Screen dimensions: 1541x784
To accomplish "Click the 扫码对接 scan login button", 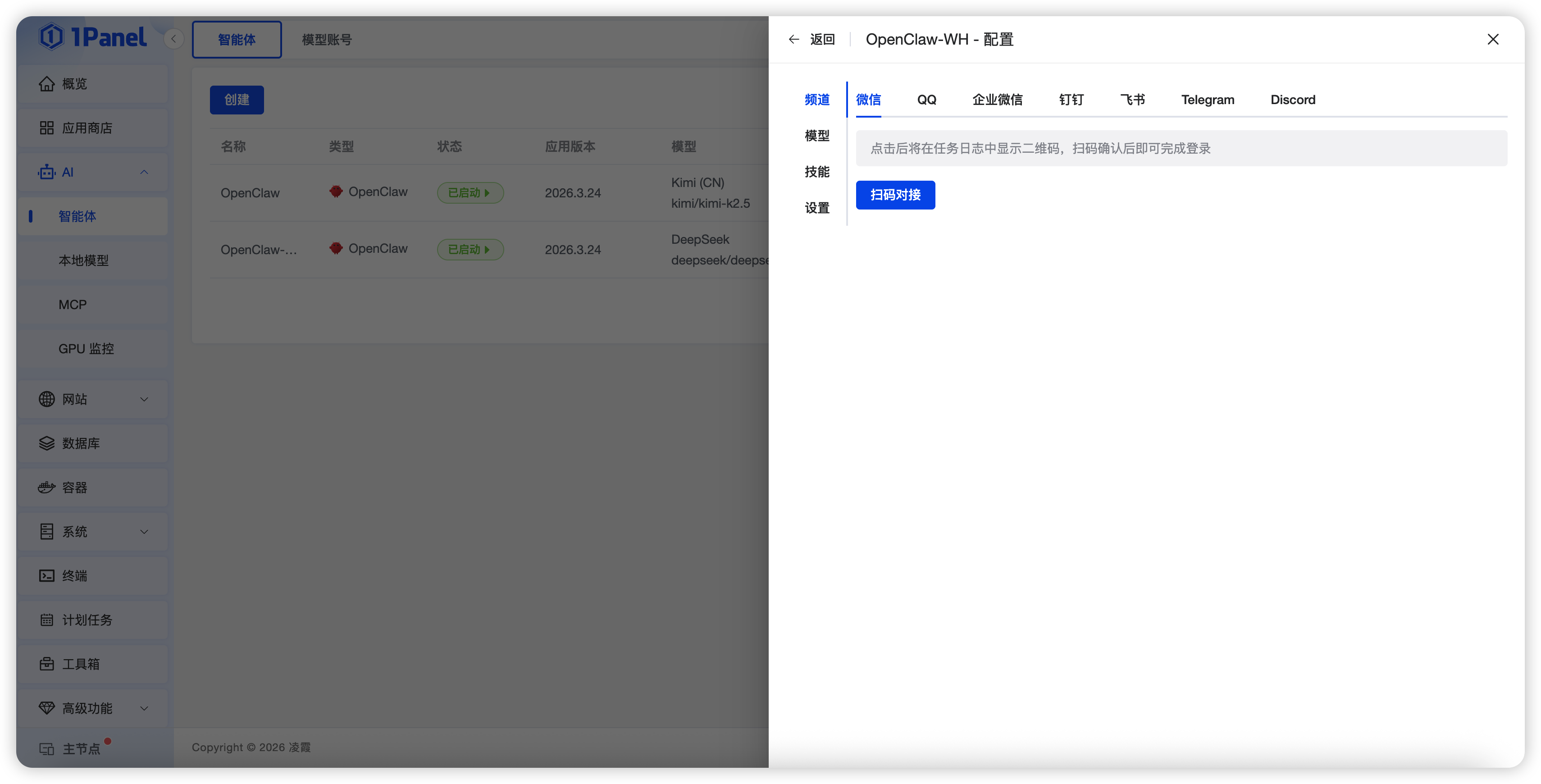I will (895, 195).
